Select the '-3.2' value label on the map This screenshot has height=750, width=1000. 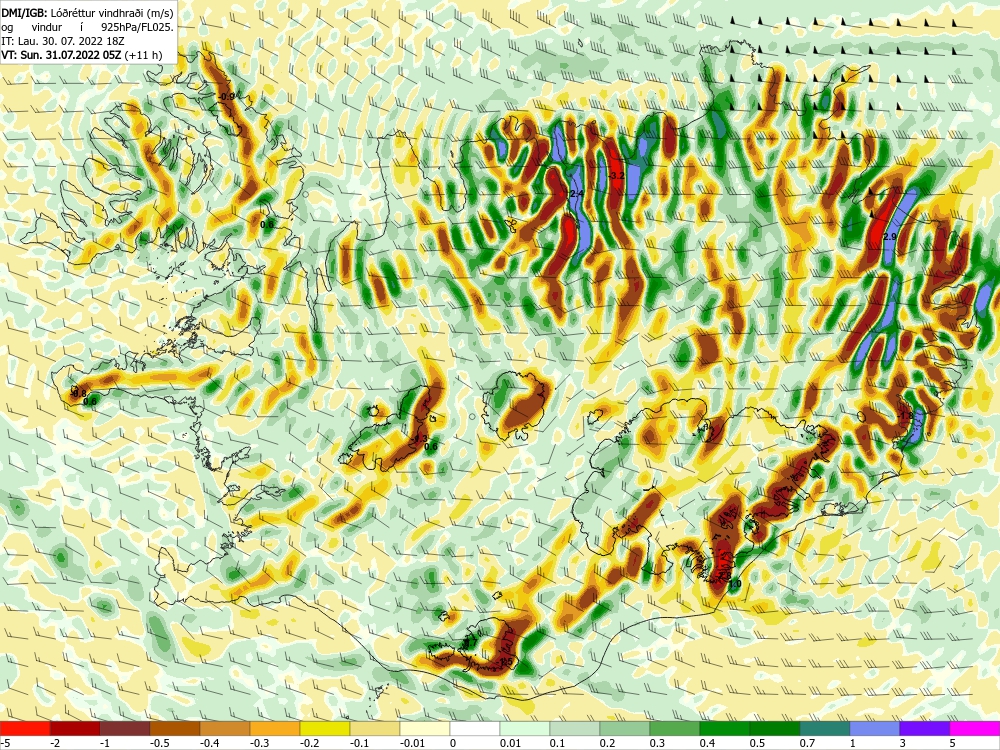pyautogui.click(x=617, y=175)
